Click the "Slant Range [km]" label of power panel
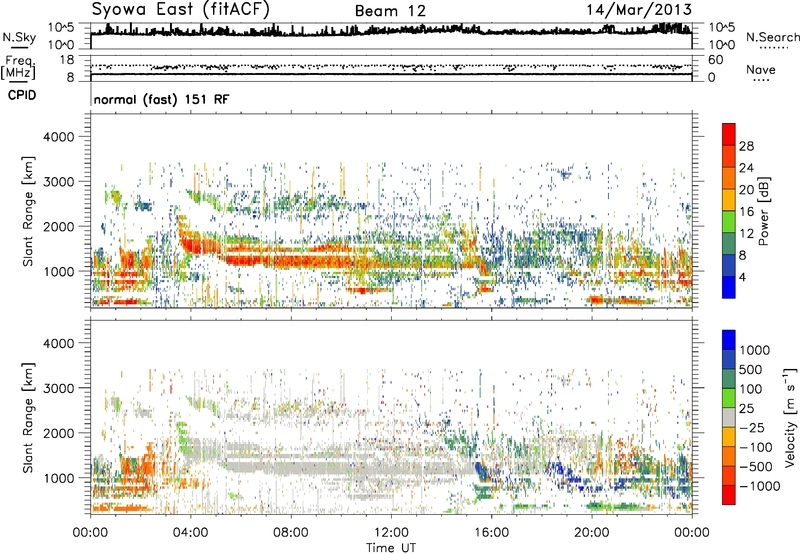Image resolution: width=800 pixels, height=554 pixels. 28,211
